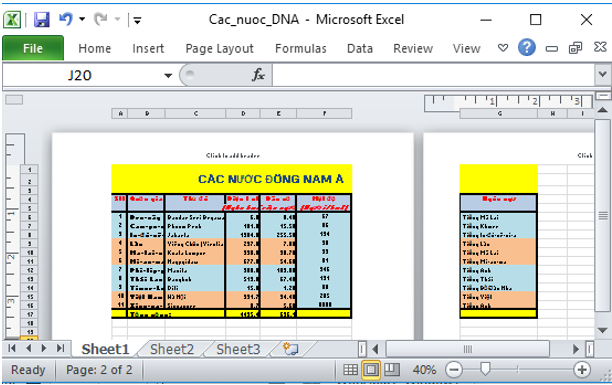This screenshot has width=612, height=385.
Task: Click the zoom slider handle
Action: click(x=485, y=369)
